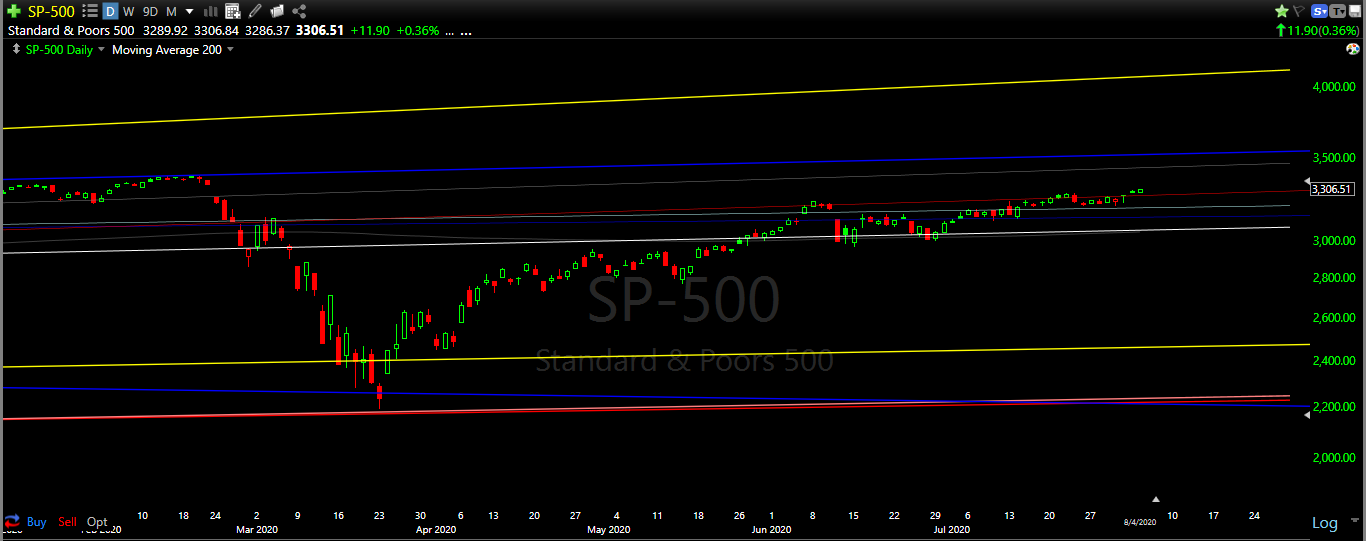Image resolution: width=1366 pixels, height=541 pixels.
Task: Click the Standard & Poors 500 name
Action: pyautogui.click(x=69, y=30)
